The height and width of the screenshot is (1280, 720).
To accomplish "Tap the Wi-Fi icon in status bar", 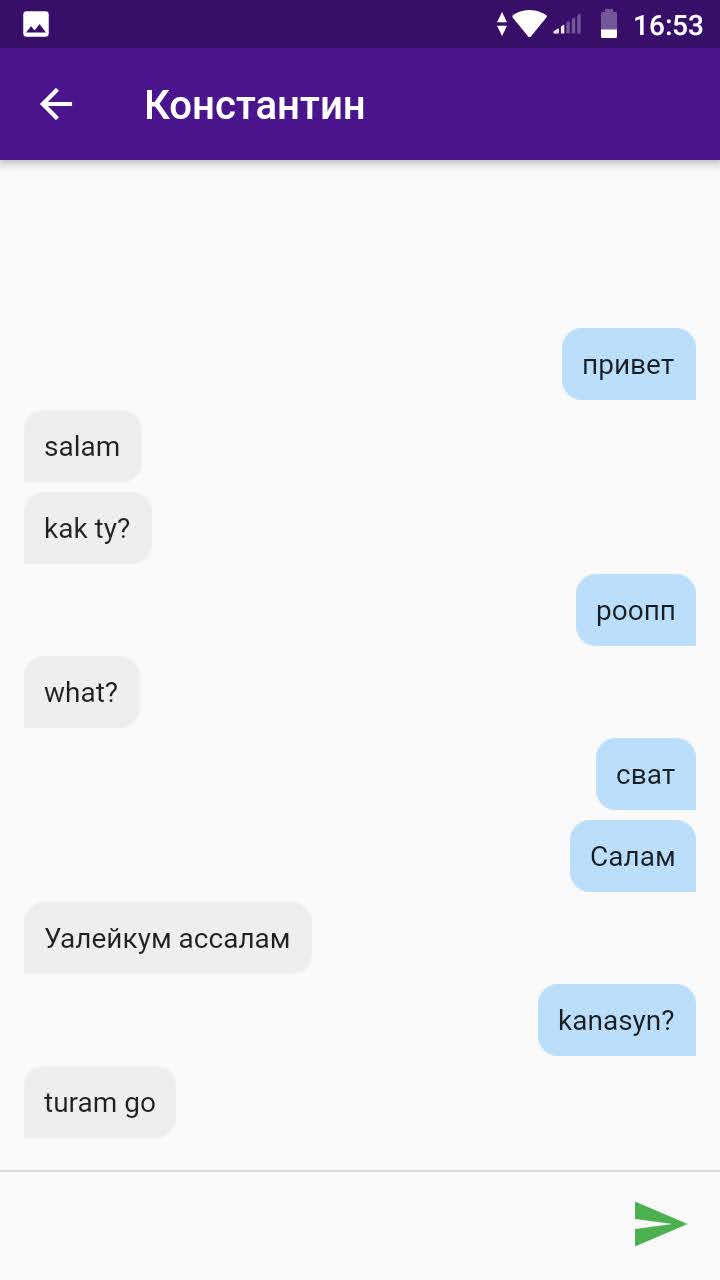I will [529, 24].
